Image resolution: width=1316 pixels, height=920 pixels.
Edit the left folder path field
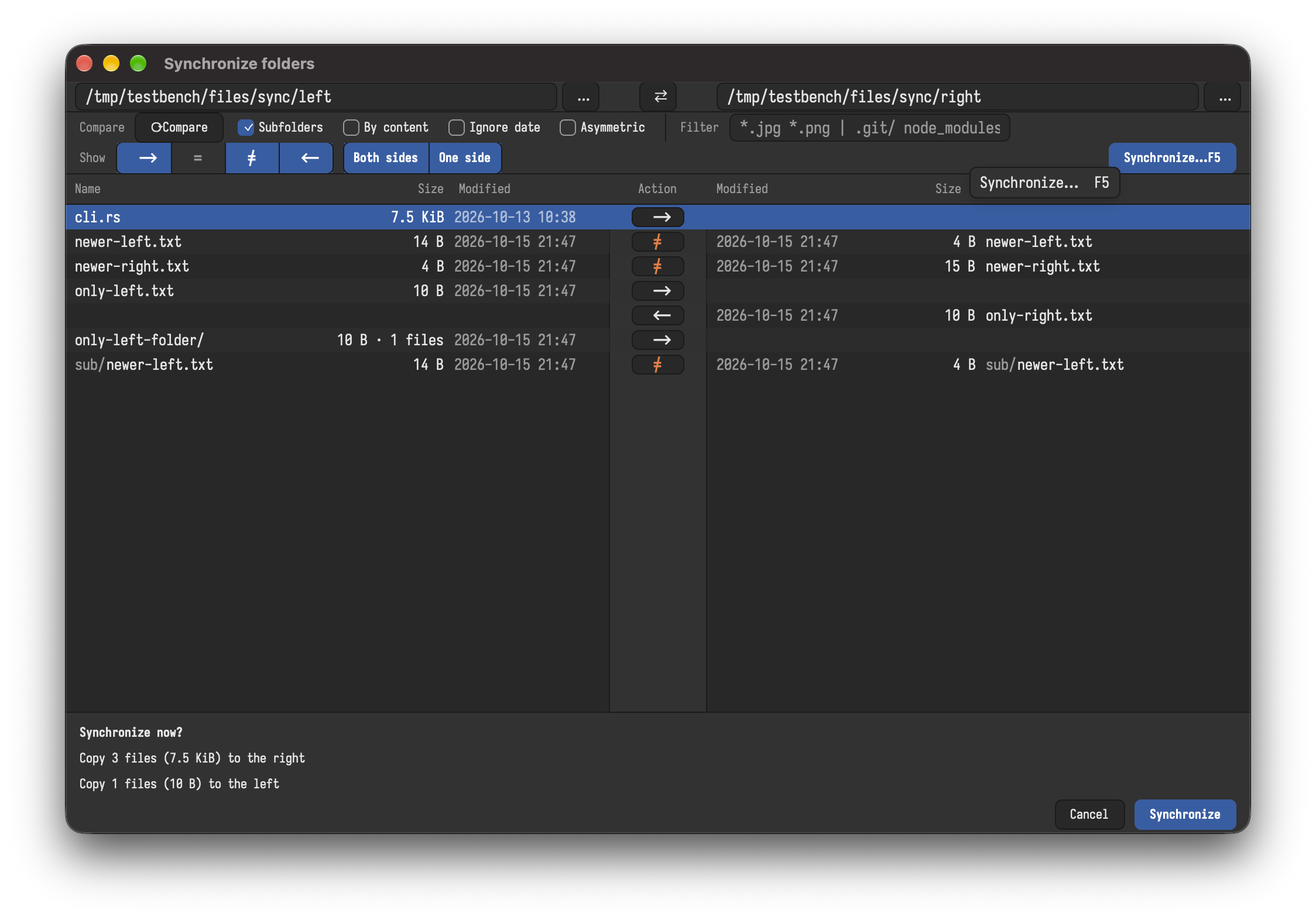pos(316,97)
